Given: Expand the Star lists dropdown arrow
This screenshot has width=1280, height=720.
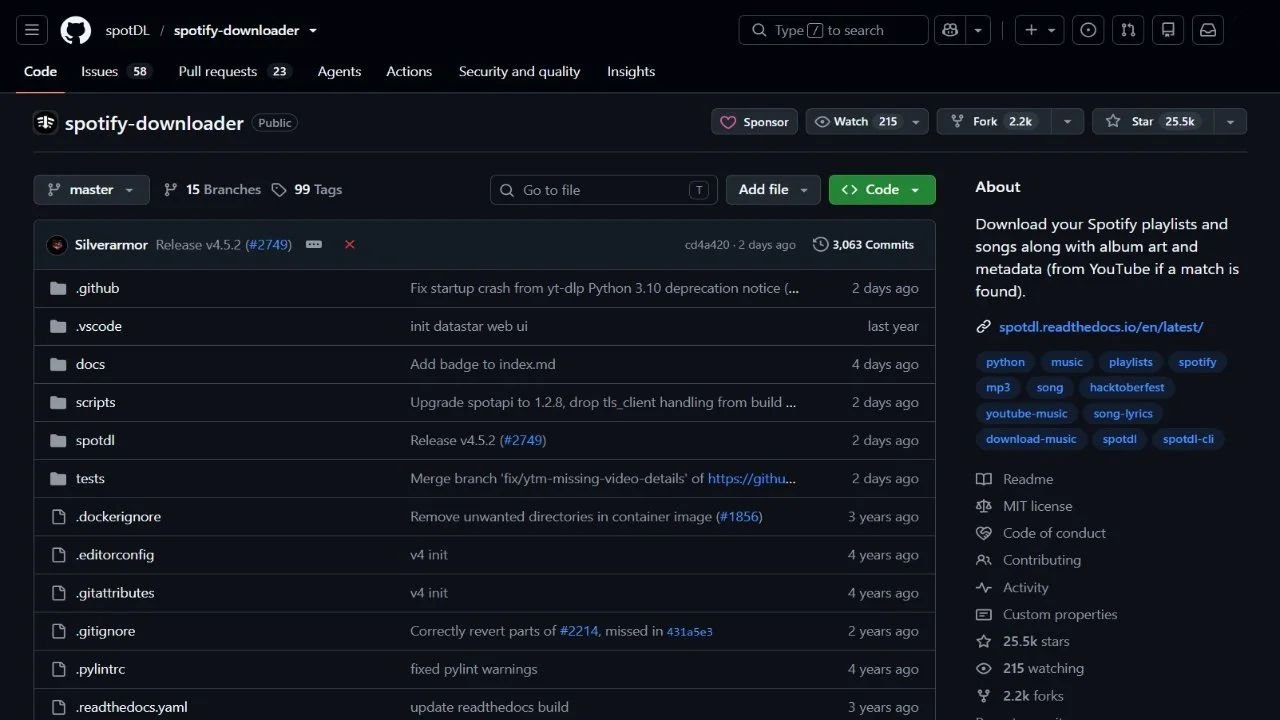Looking at the screenshot, I should coord(1230,122).
